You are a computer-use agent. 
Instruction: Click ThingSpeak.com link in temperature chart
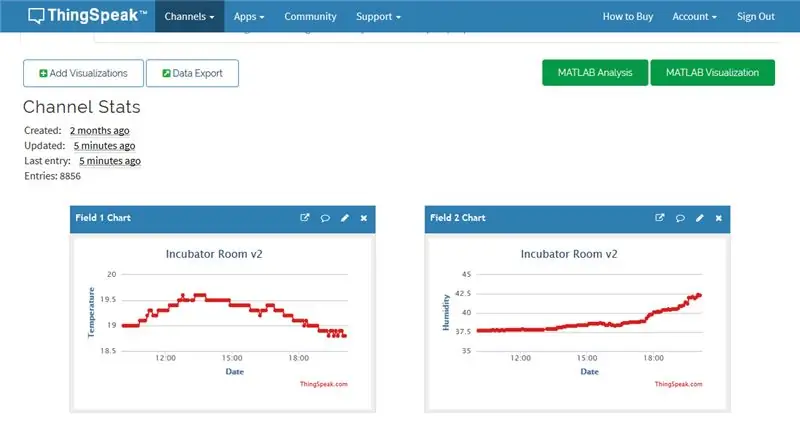point(323,384)
